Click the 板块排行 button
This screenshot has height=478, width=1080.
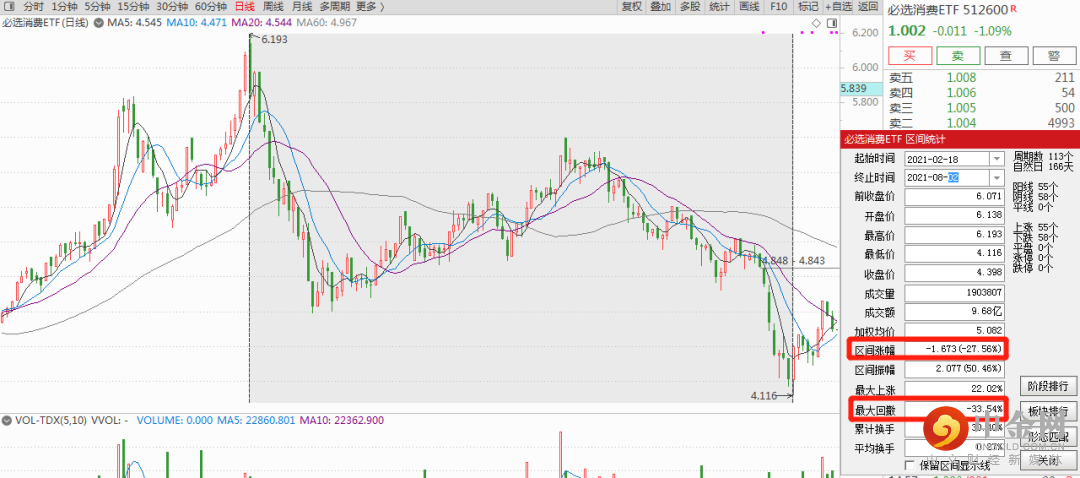[1047, 411]
